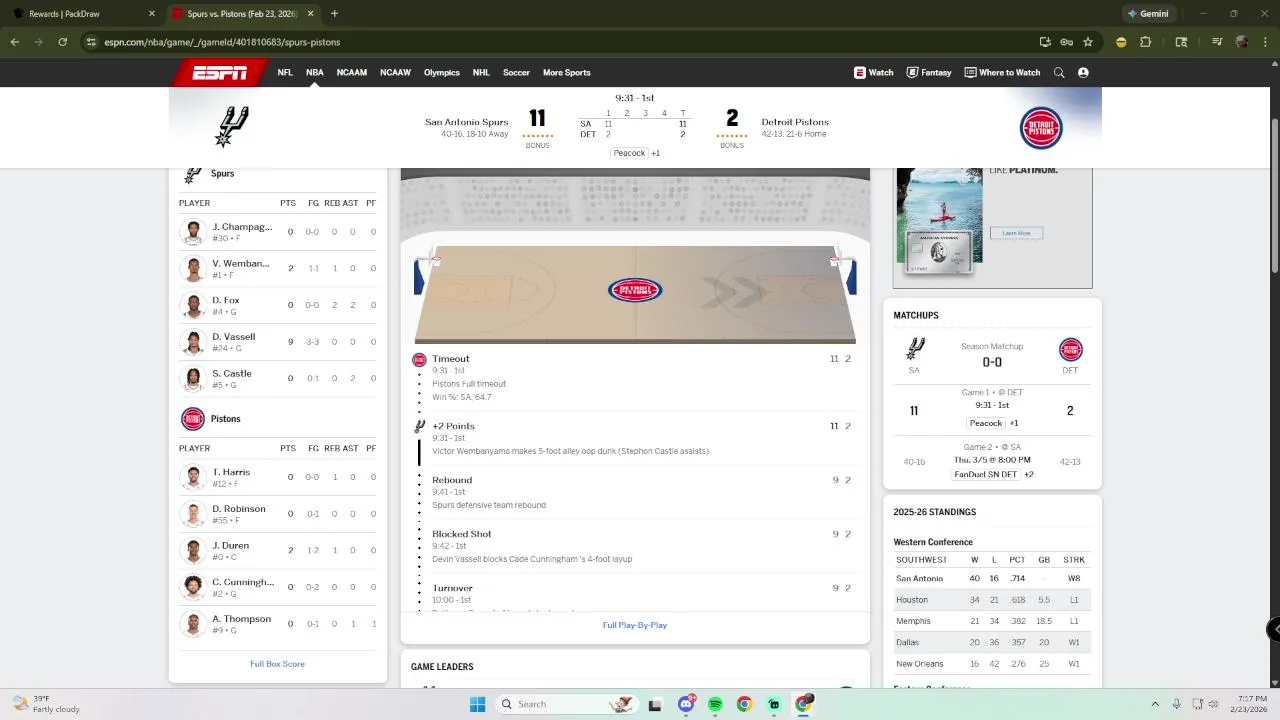Click Learn More in the advertisement

pos(1016,233)
